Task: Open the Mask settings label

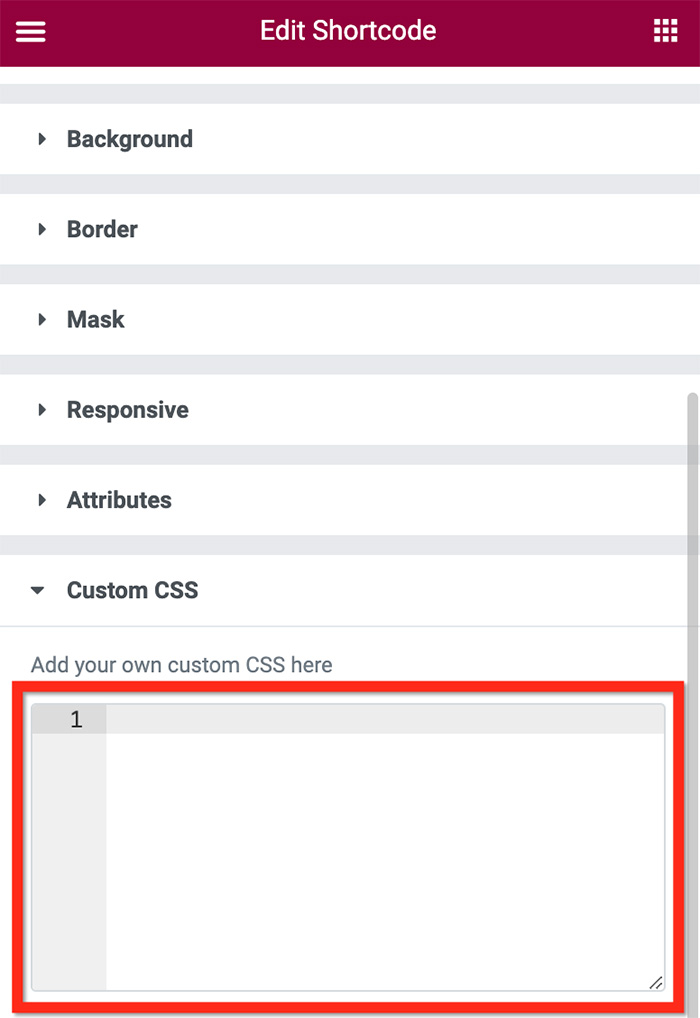Action: coord(95,319)
